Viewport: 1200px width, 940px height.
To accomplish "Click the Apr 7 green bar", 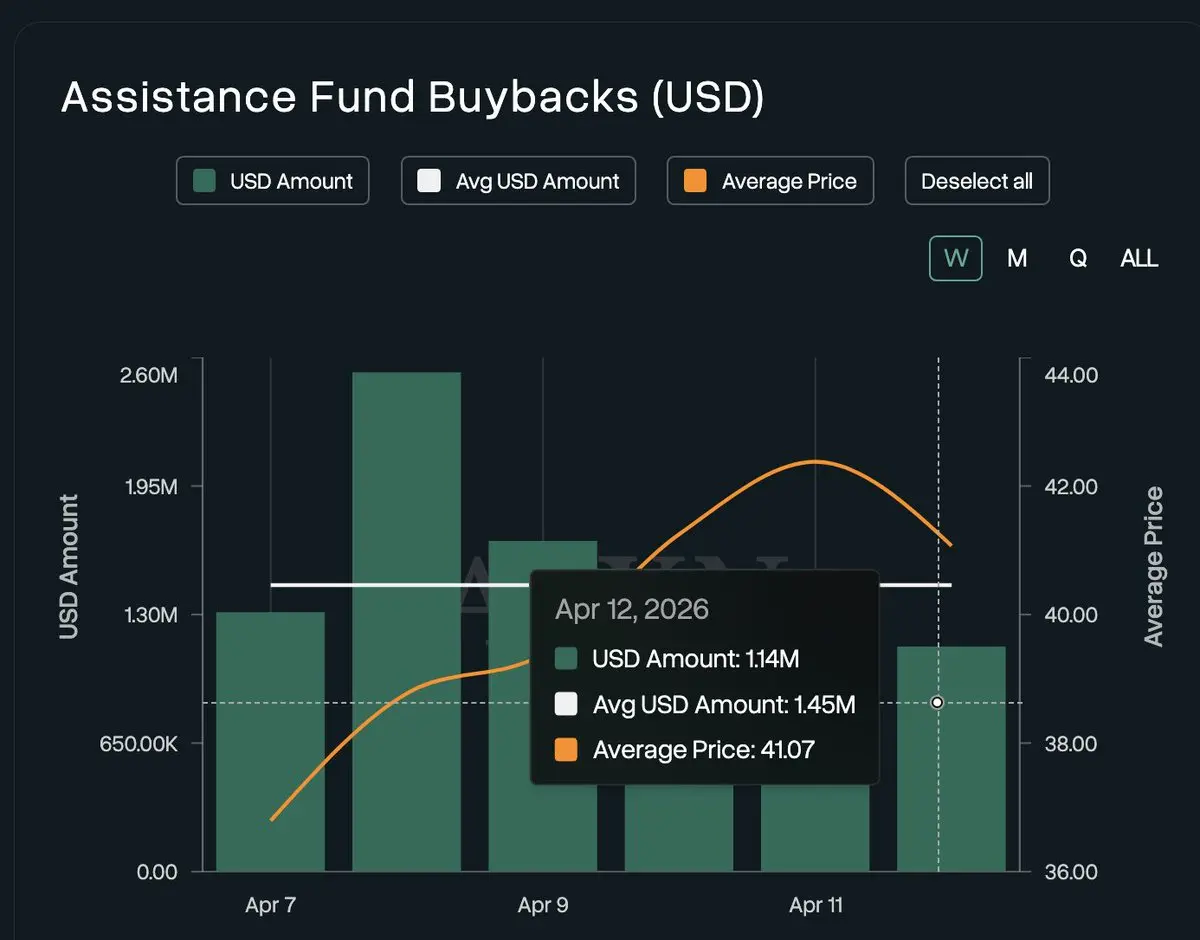I will point(270,740).
